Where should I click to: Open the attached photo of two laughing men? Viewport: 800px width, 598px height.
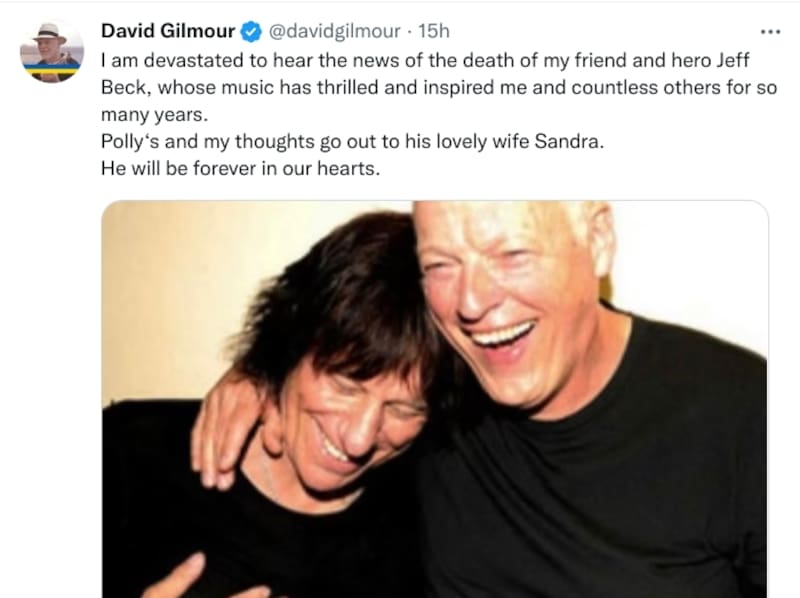(435, 399)
